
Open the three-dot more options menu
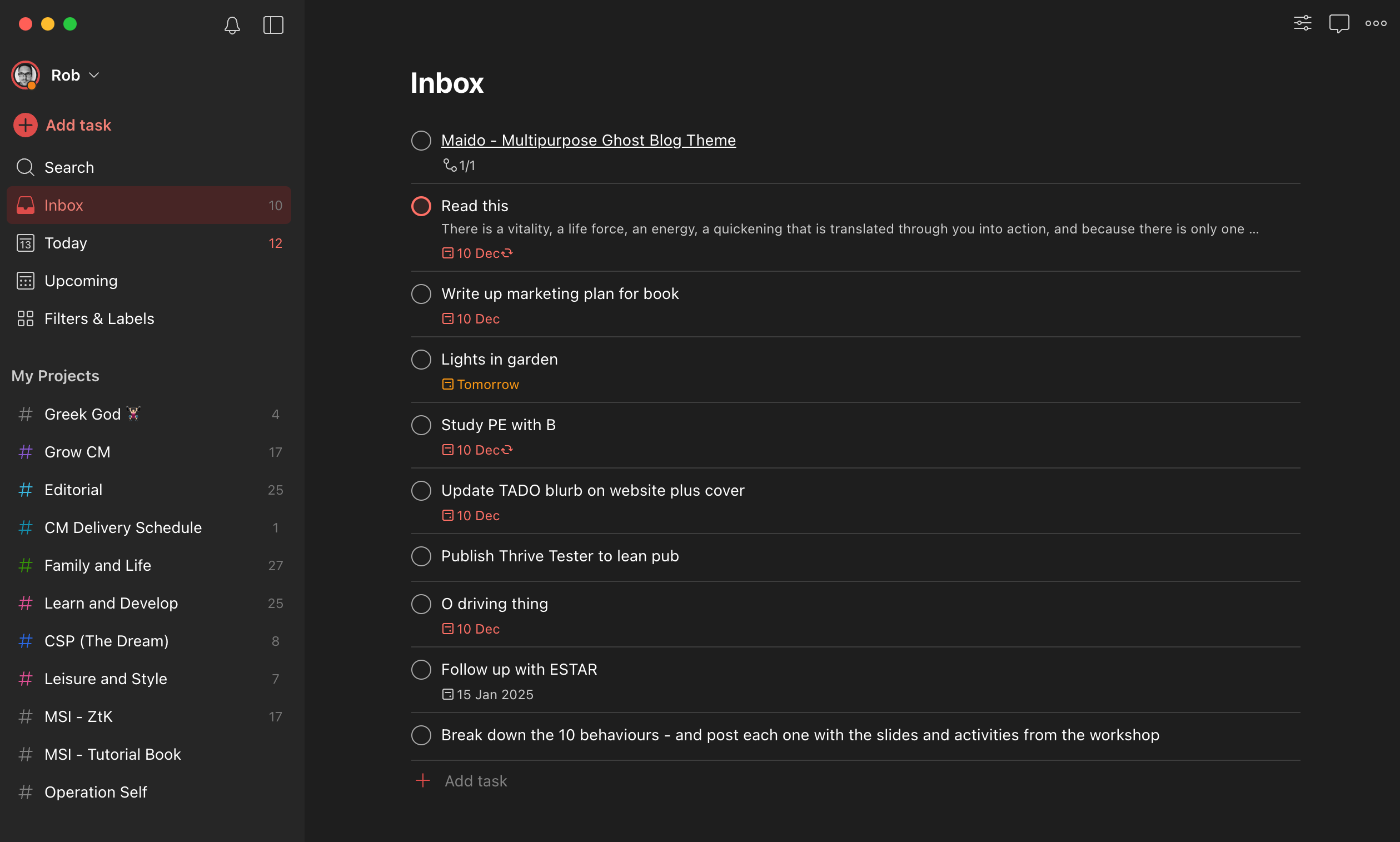point(1375,23)
